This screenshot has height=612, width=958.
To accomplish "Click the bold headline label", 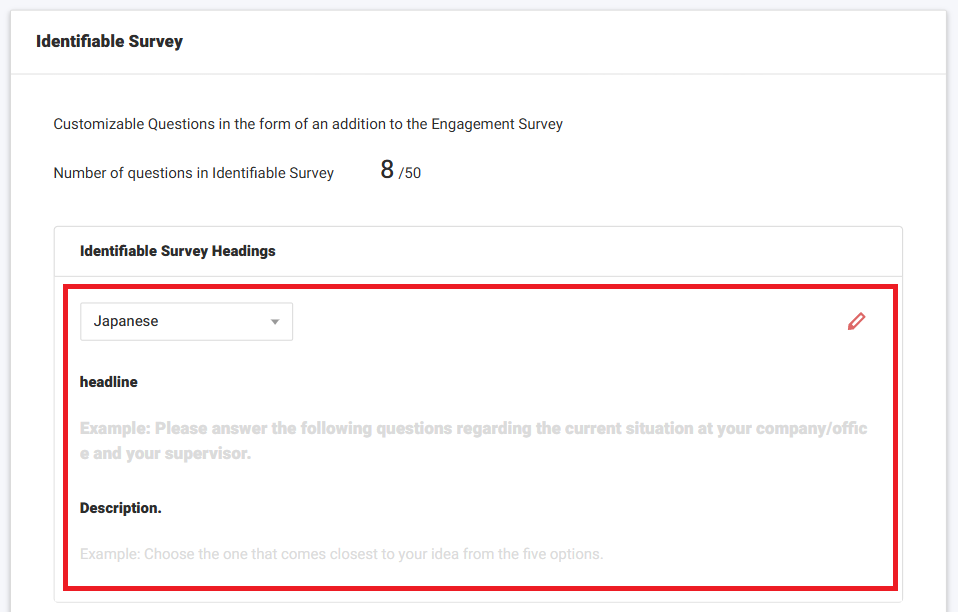I will [109, 382].
